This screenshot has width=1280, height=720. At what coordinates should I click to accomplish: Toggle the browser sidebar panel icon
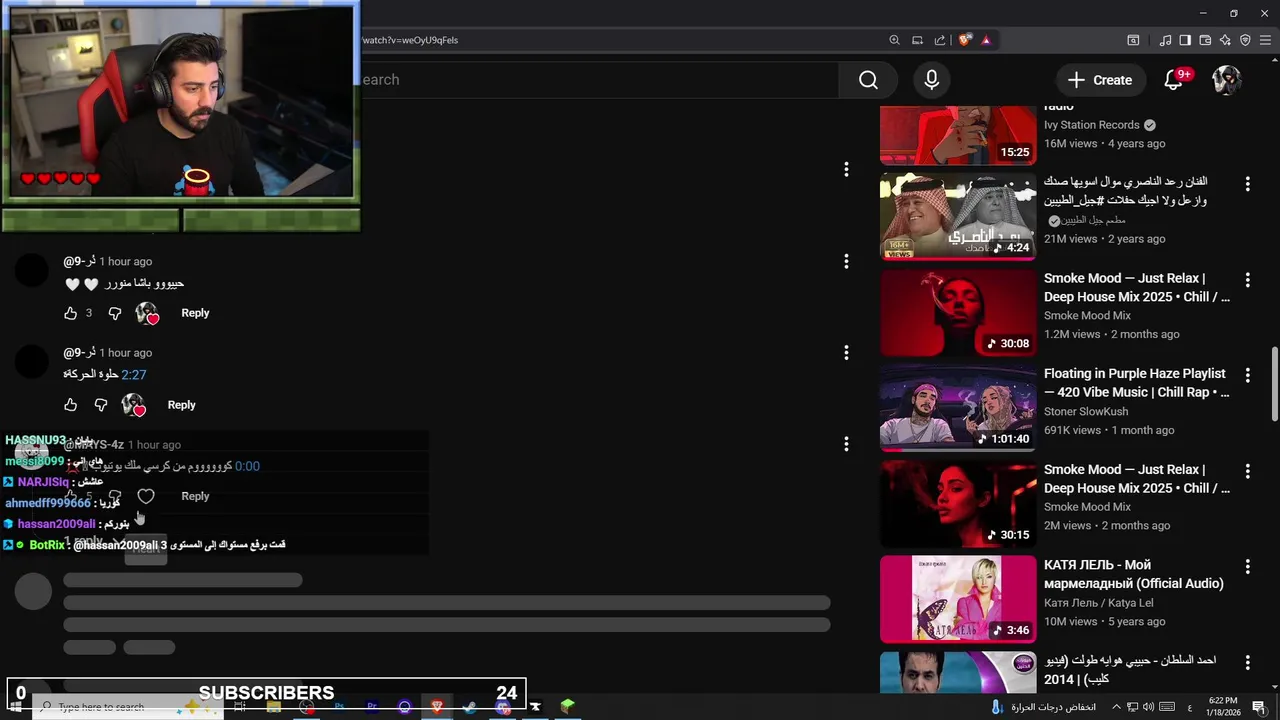click(x=1185, y=40)
